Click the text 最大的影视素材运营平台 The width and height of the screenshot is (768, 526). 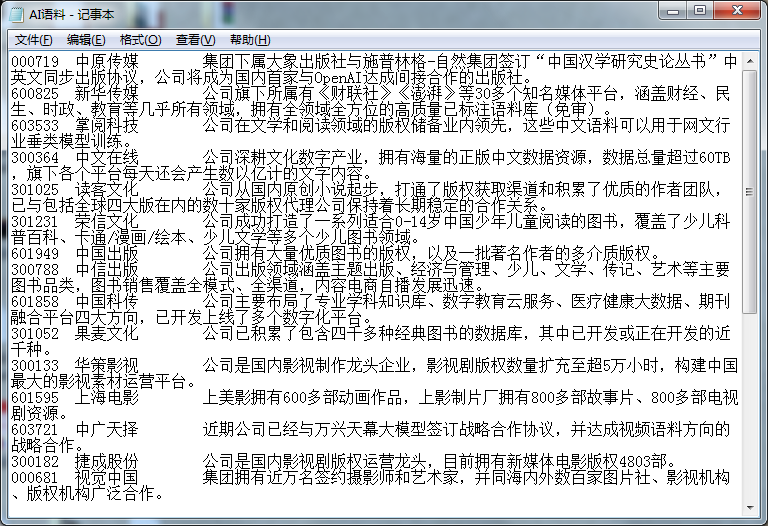98,382
